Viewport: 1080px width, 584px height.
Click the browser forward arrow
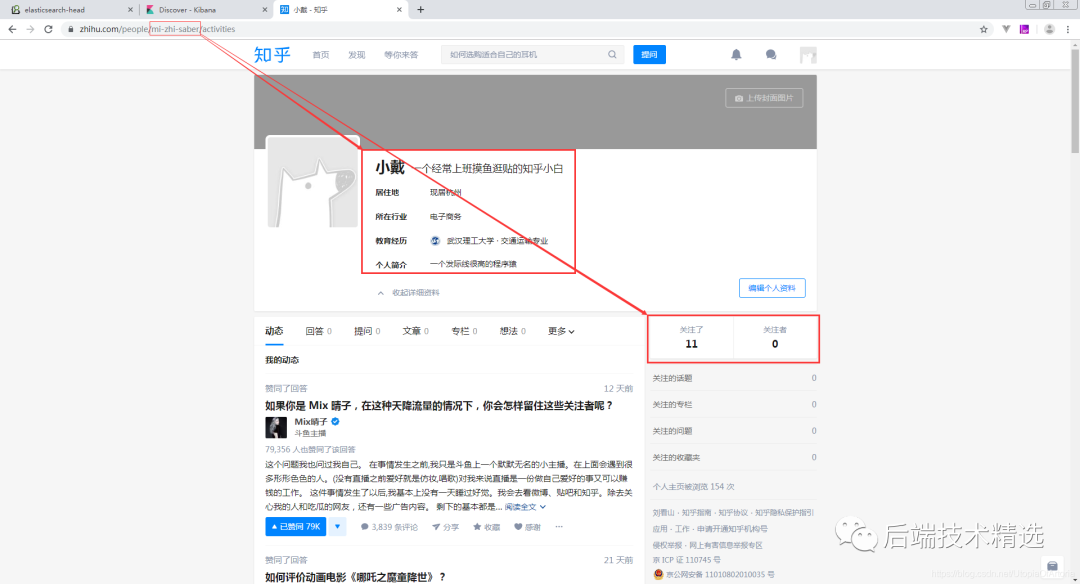pyautogui.click(x=30, y=29)
